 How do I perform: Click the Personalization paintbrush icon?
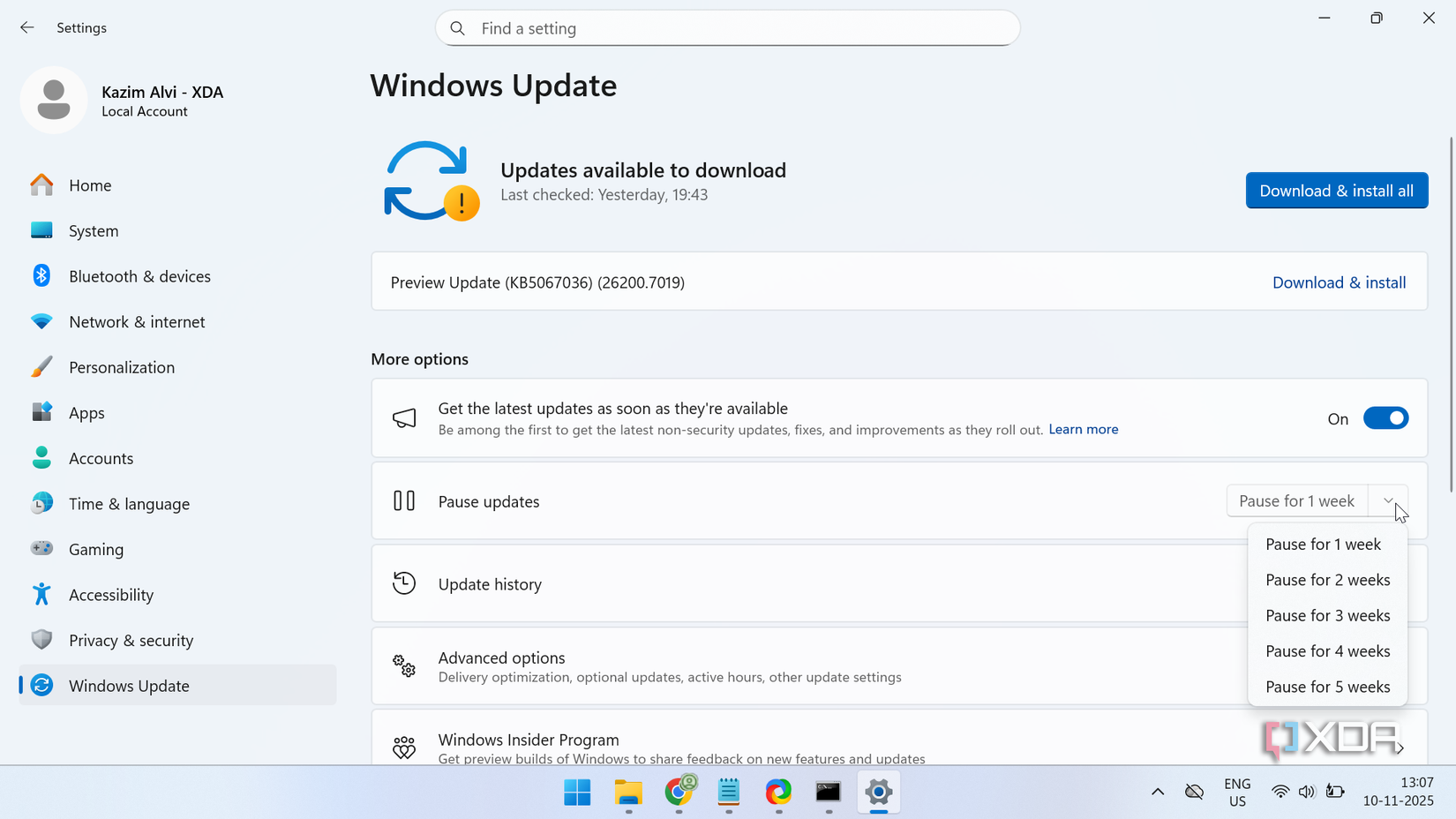coord(41,366)
